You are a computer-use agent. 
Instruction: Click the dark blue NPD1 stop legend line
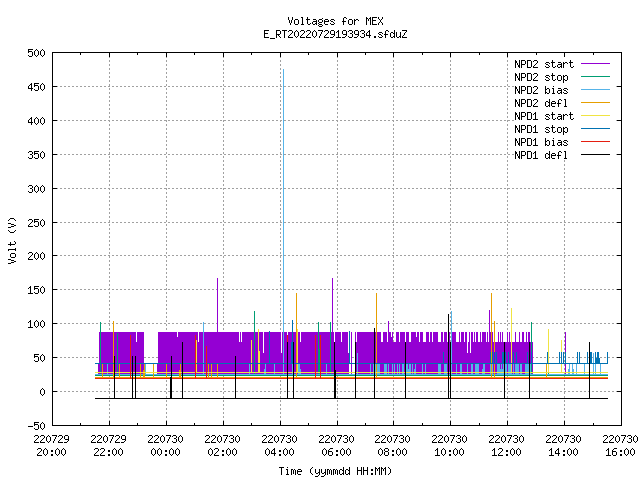[x=595, y=129]
